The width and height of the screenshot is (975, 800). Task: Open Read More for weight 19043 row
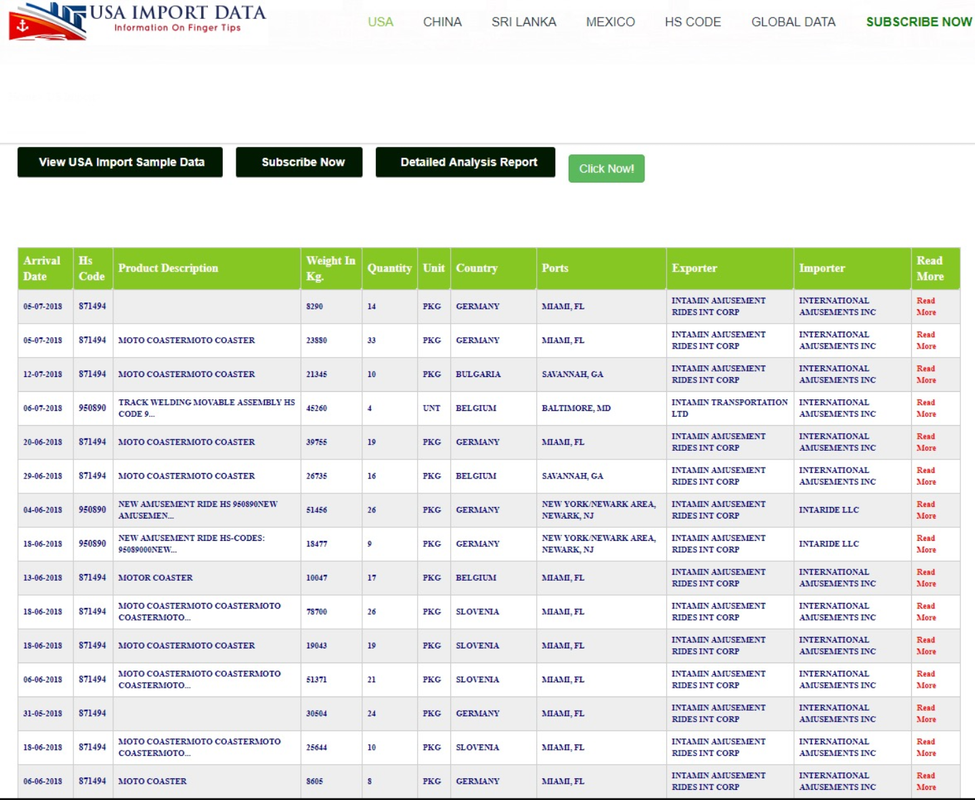tap(926, 645)
